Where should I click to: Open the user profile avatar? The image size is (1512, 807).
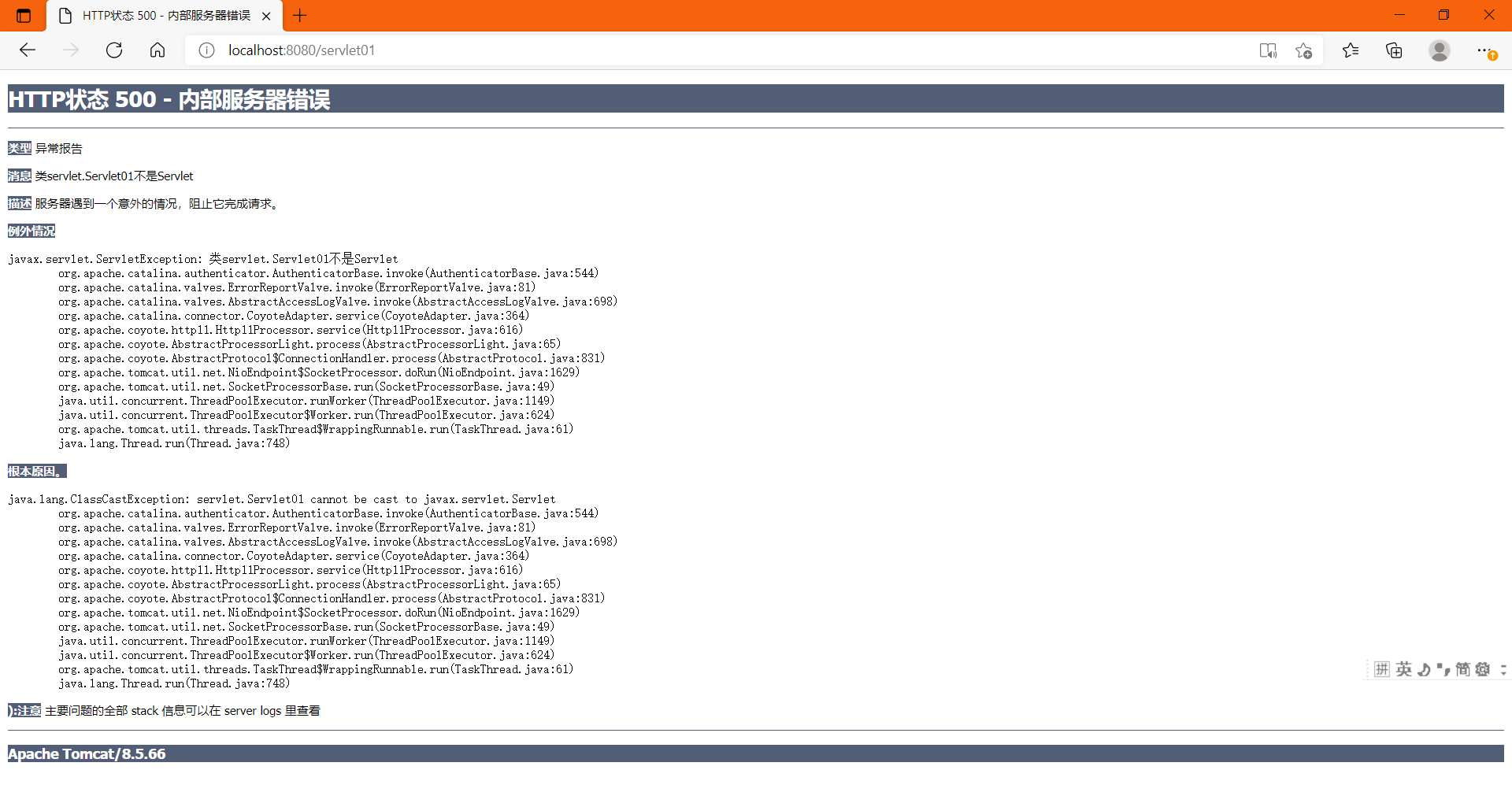pyautogui.click(x=1440, y=50)
